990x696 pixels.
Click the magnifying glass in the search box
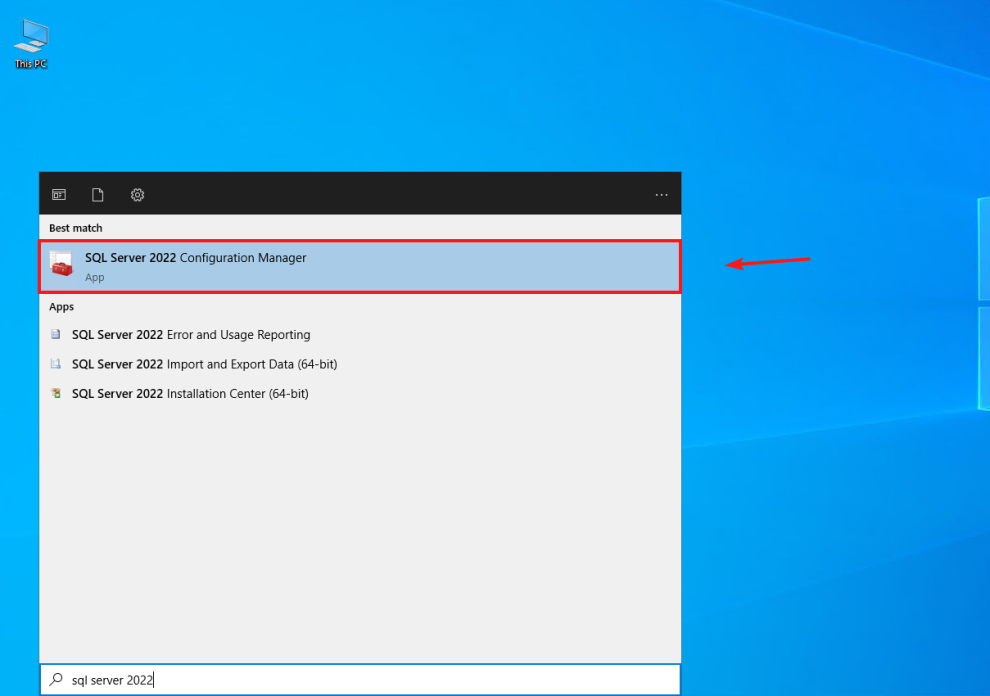coord(60,679)
